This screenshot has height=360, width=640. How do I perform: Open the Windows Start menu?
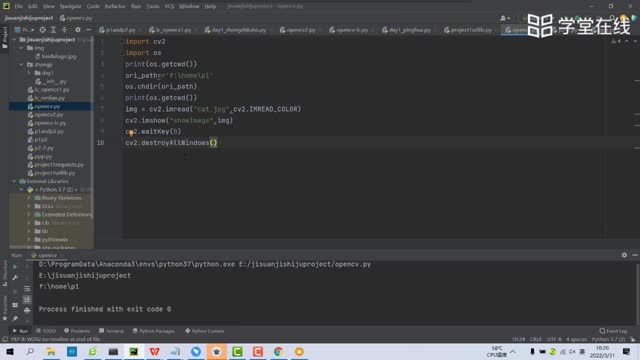[10, 351]
